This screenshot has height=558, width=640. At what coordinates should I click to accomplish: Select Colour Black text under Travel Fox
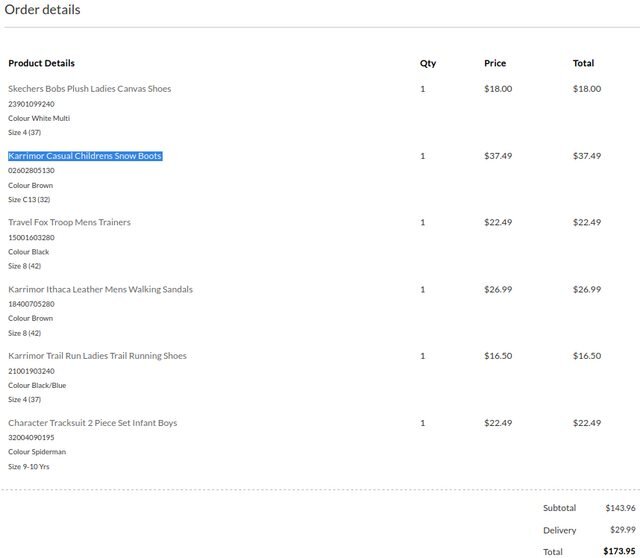point(29,251)
